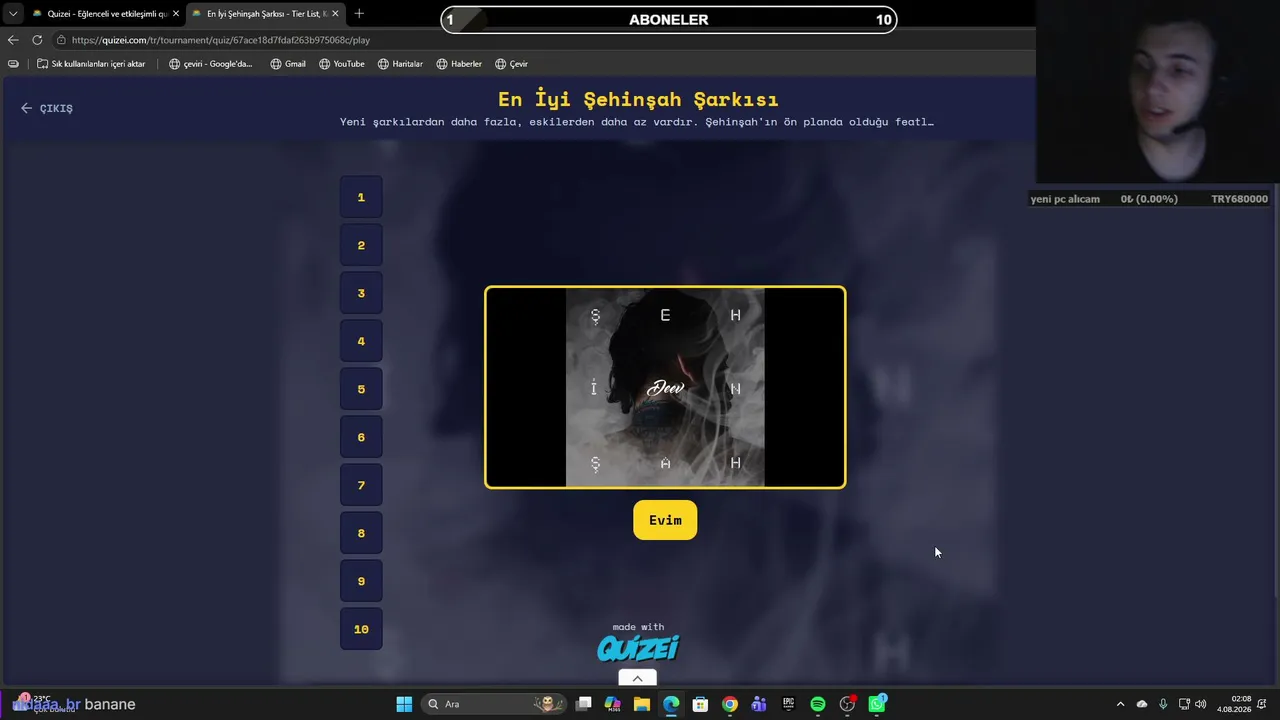The image size is (1280, 720).
Task: Click the microphone tray icon
Action: click(x=1163, y=704)
